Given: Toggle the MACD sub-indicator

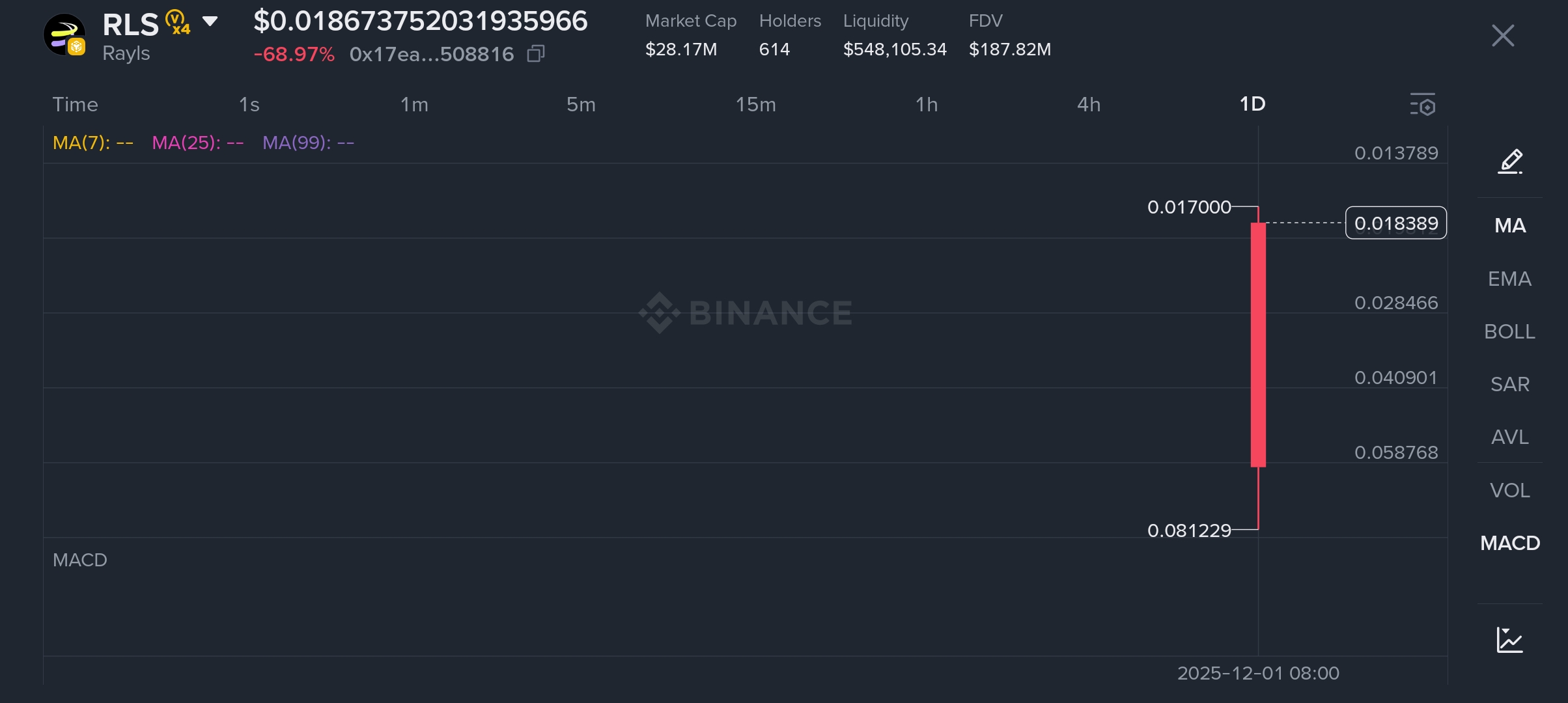Looking at the screenshot, I should (x=1509, y=543).
